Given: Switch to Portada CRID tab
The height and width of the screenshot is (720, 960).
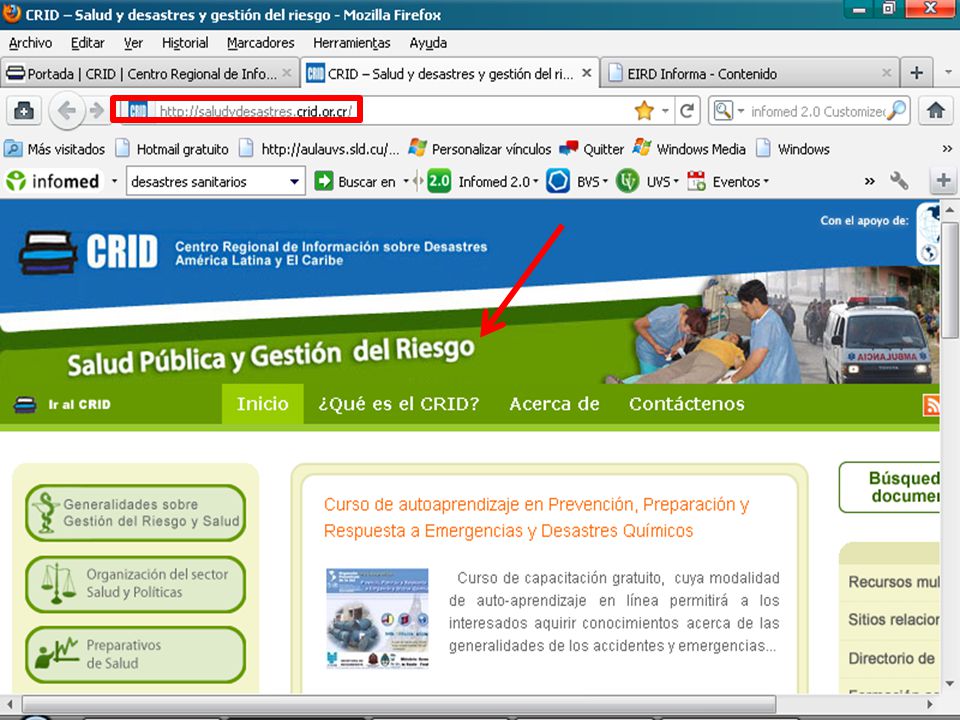Looking at the screenshot, I should click(149, 73).
